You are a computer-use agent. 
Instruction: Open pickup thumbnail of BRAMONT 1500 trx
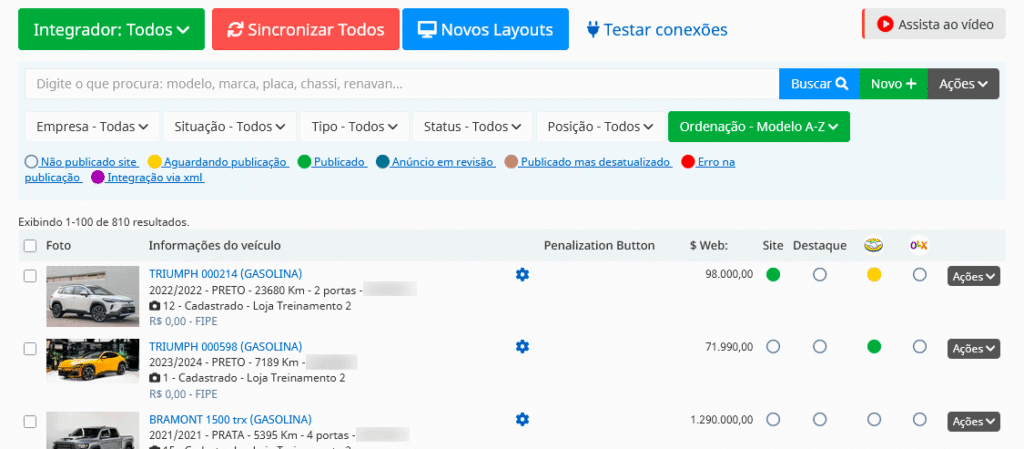[x=93, y=430]
